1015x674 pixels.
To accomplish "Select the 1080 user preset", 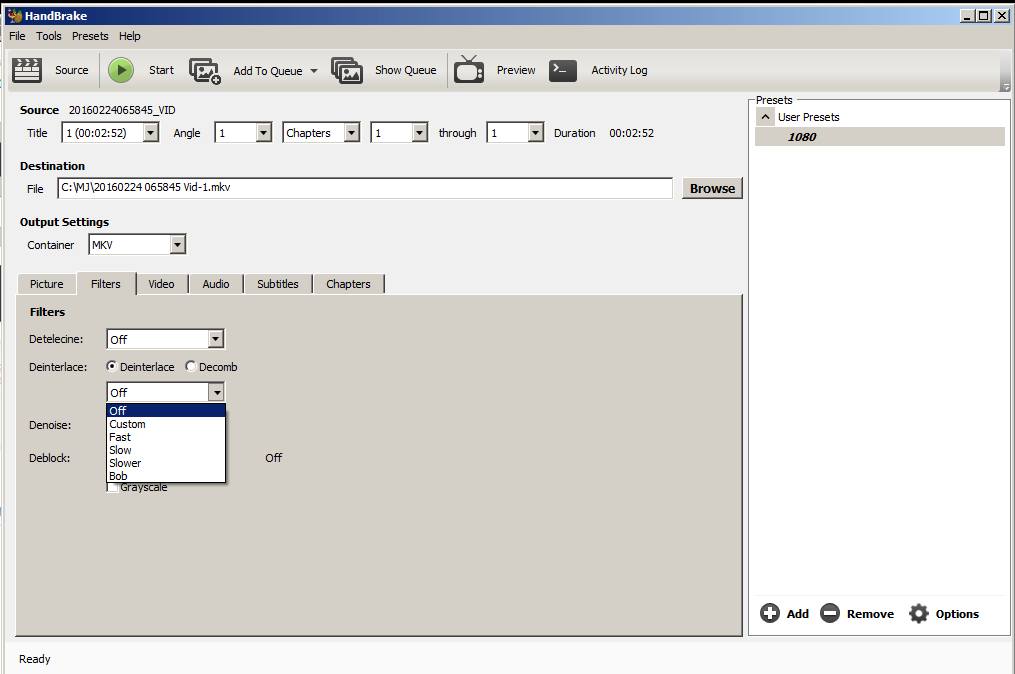I will (880, 137).
